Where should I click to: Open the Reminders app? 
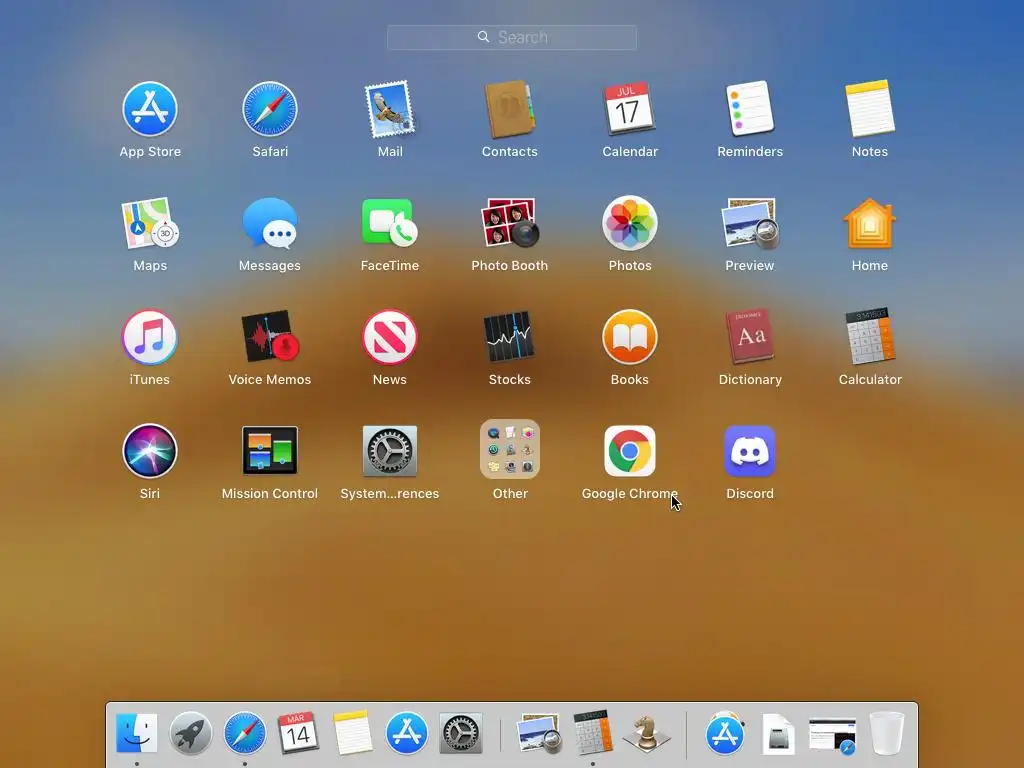click(750, 109)
